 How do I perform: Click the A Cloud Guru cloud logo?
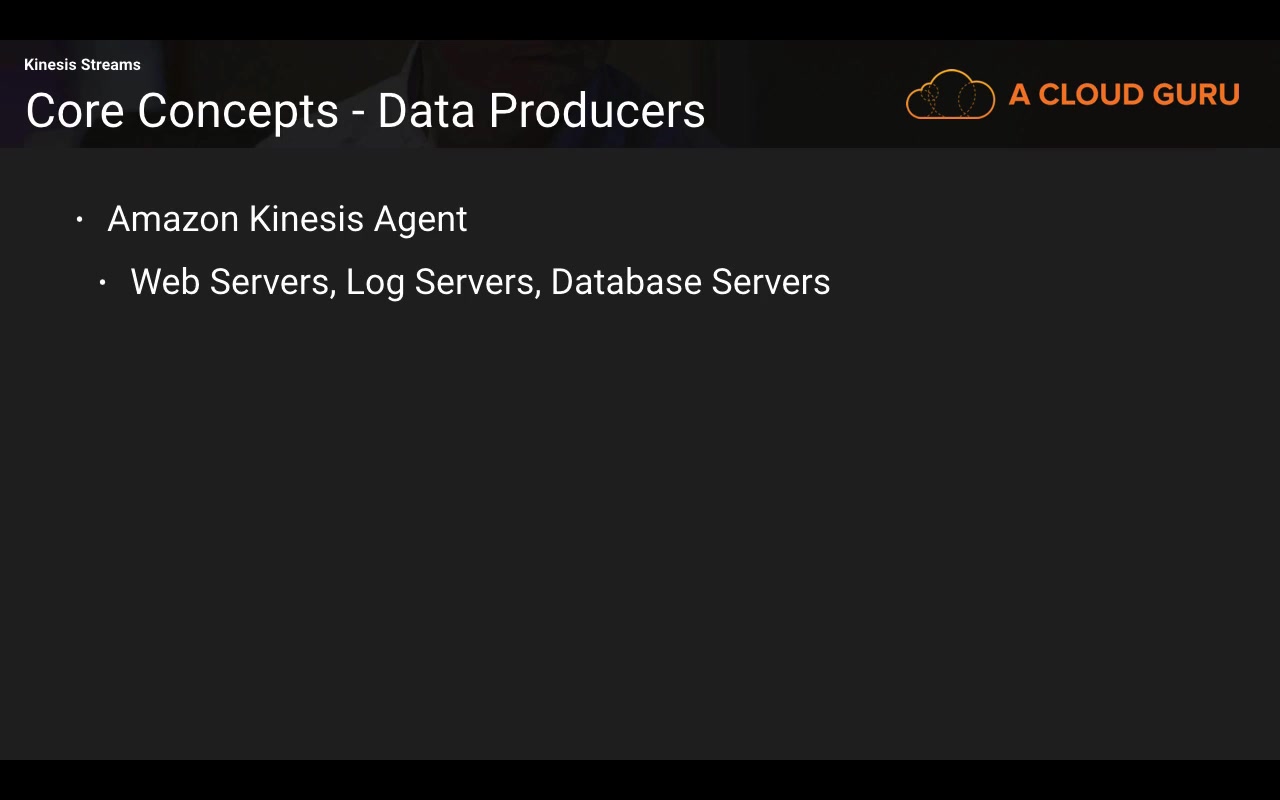click(x=950, y=95)
